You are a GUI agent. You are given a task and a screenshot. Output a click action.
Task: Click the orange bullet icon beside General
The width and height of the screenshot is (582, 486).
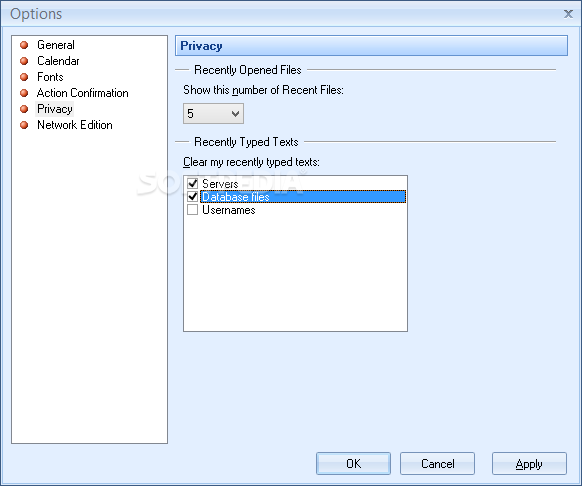(x=24, y=45)
